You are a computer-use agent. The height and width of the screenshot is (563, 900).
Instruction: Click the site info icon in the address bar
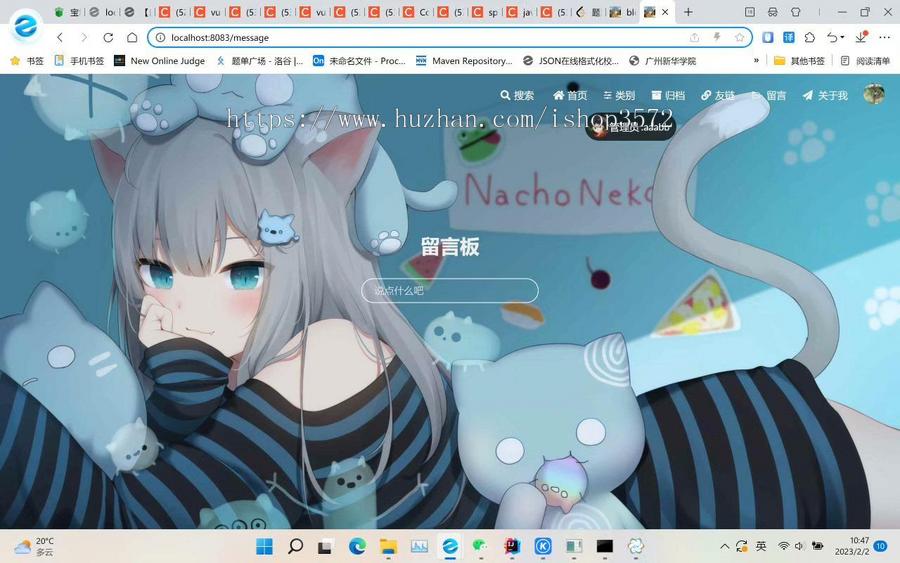coord(160,37)
